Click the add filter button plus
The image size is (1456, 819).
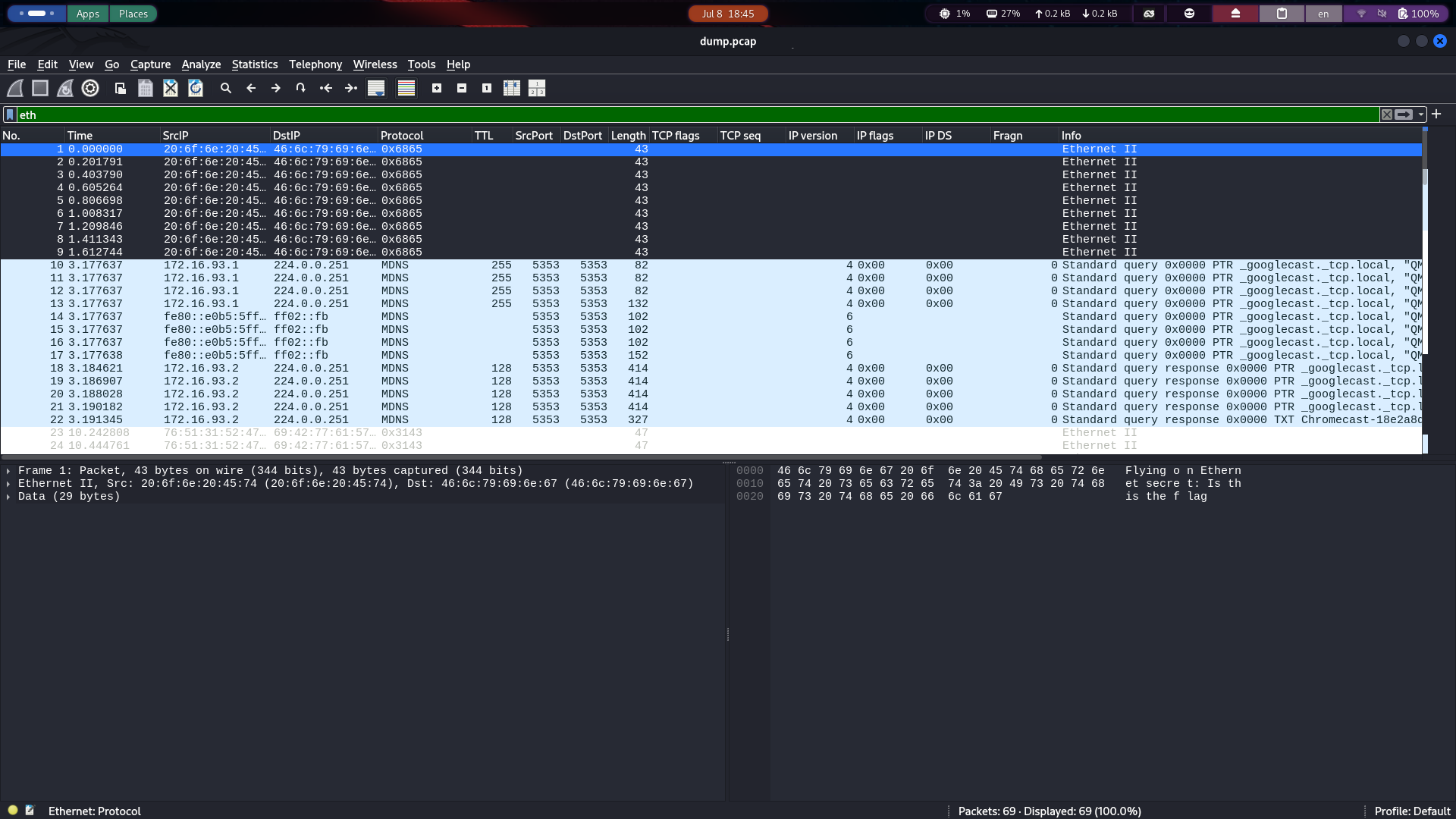1436,115
